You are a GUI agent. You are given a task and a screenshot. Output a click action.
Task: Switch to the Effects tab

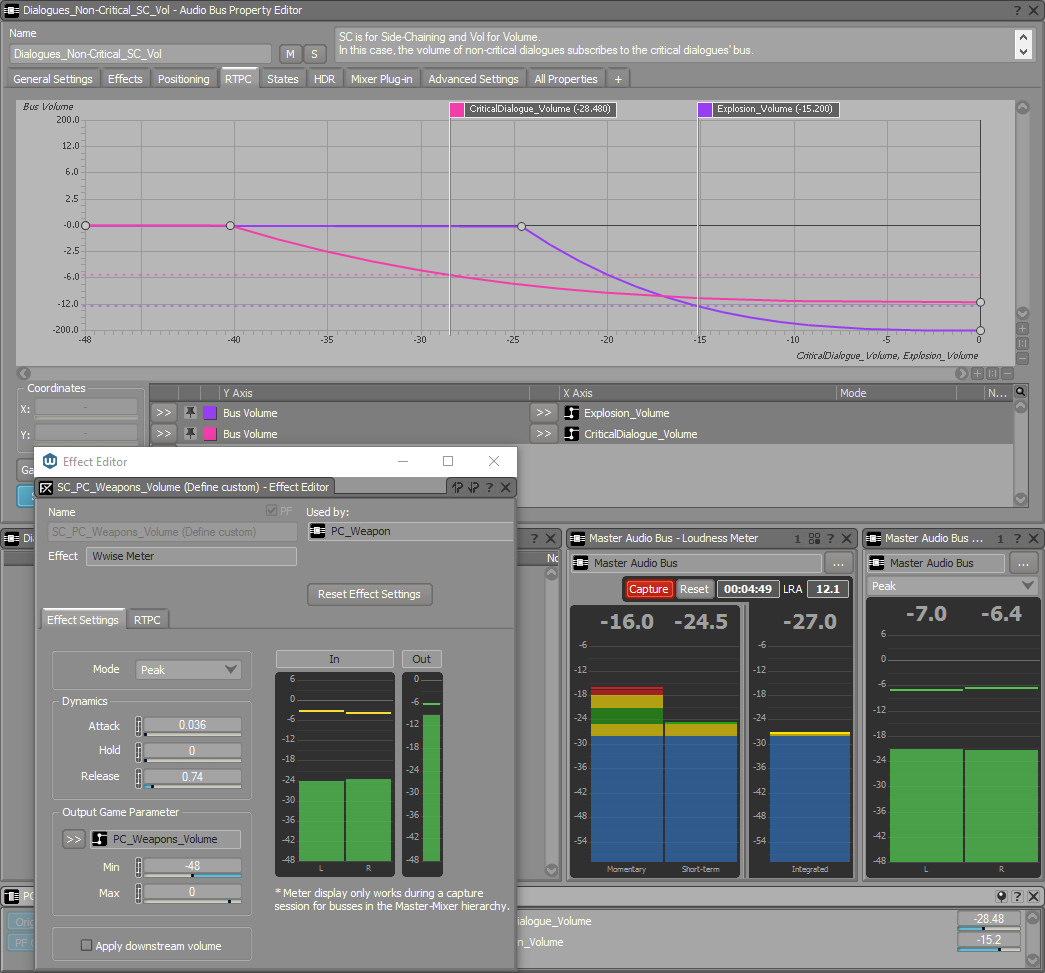[125, 79]
